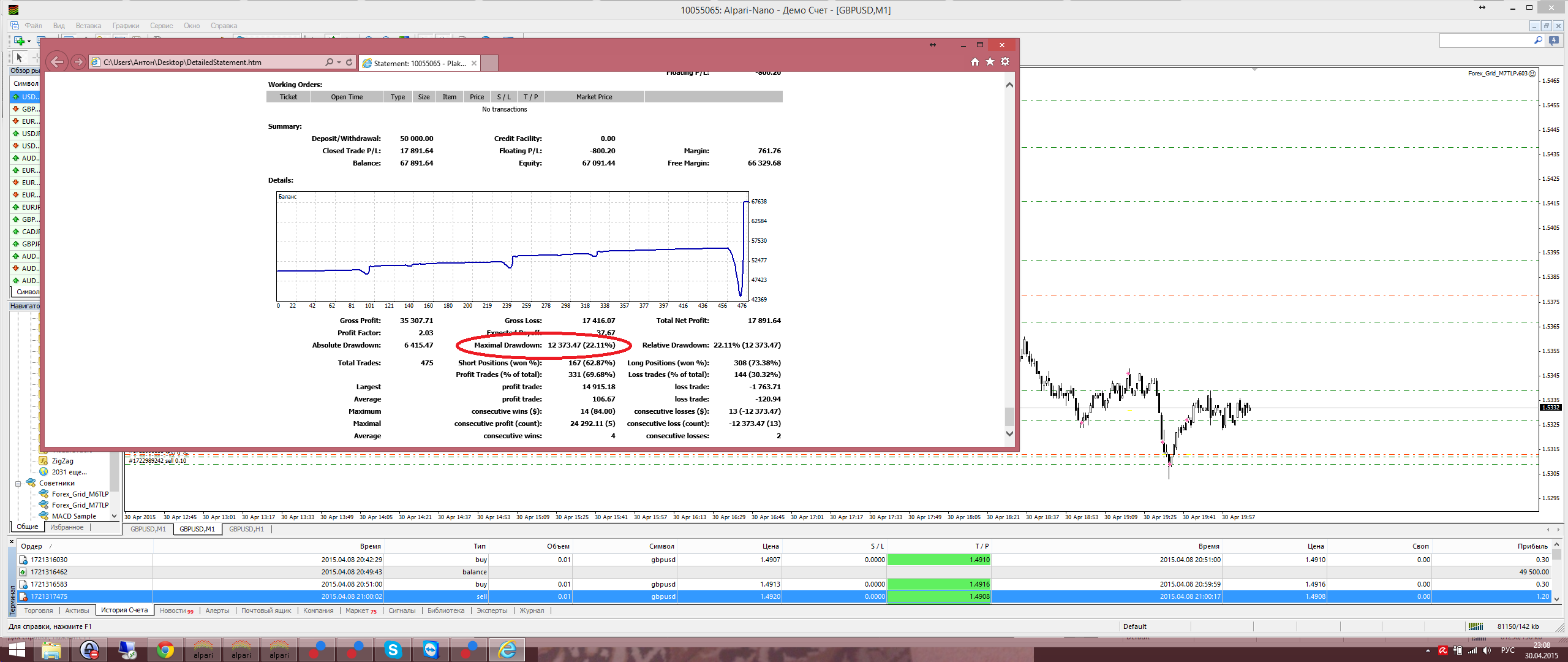Close the Statement 10055065 browser tab
Viewport: 1568px width, 662px height.
474,63
